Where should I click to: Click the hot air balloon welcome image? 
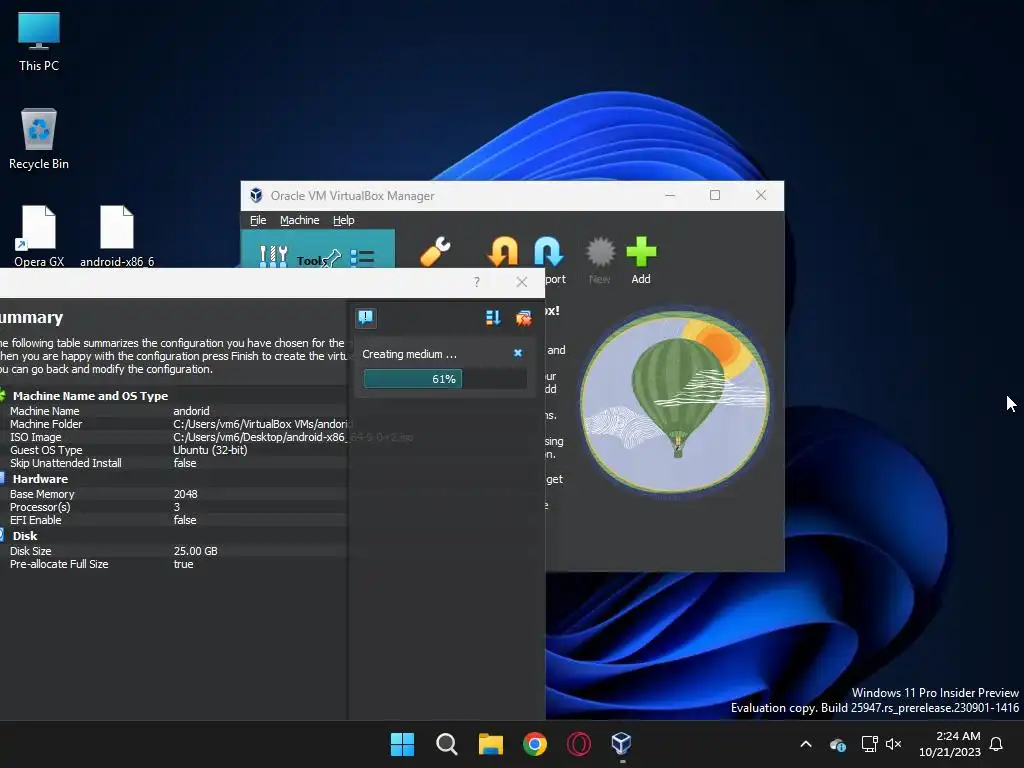click(675, 402)
